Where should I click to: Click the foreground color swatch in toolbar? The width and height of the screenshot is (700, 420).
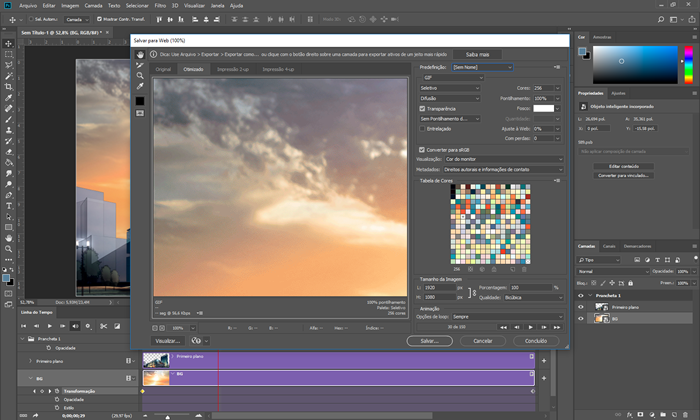coord(6,278)
